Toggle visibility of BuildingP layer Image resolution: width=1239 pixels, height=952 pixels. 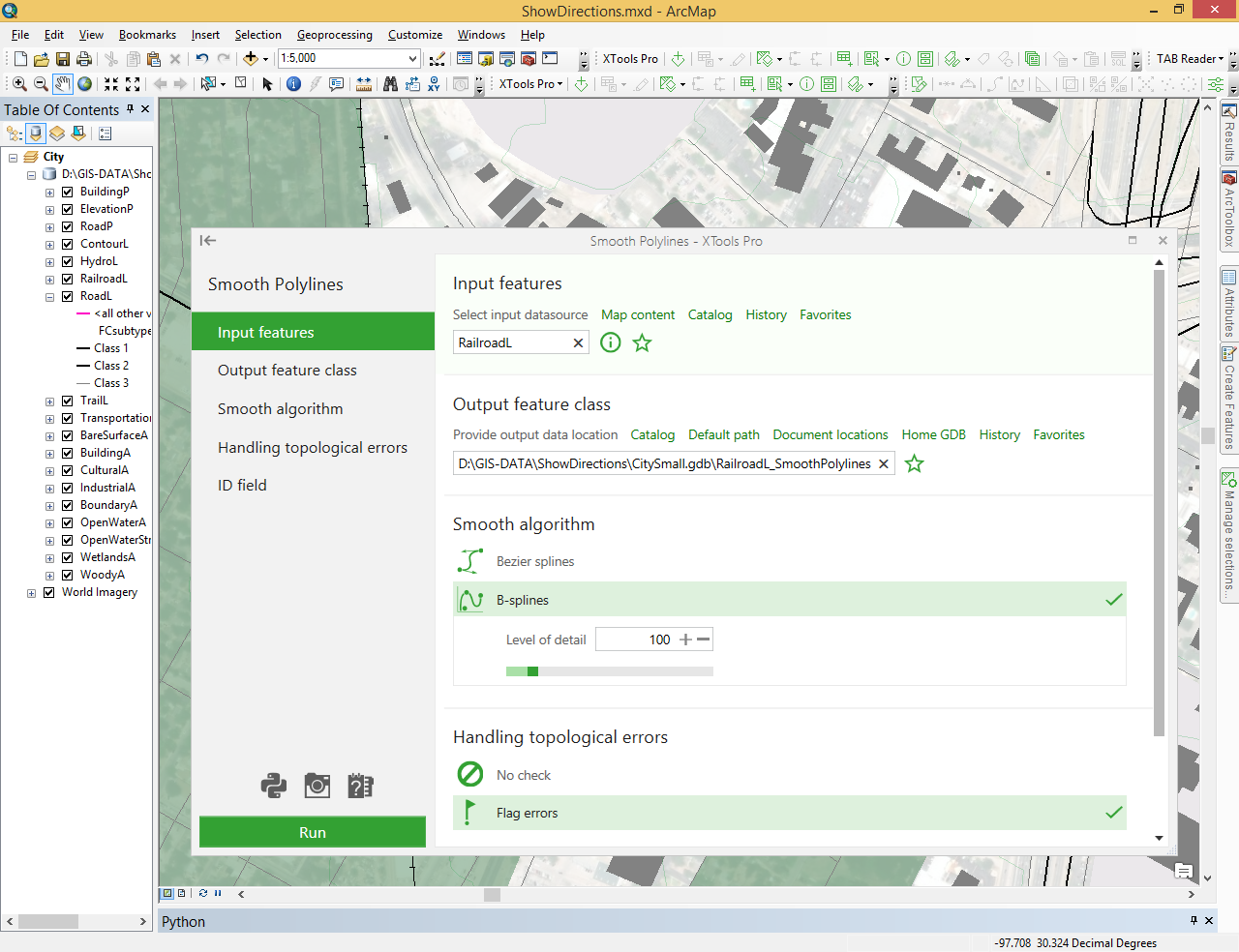click(68, 192)
